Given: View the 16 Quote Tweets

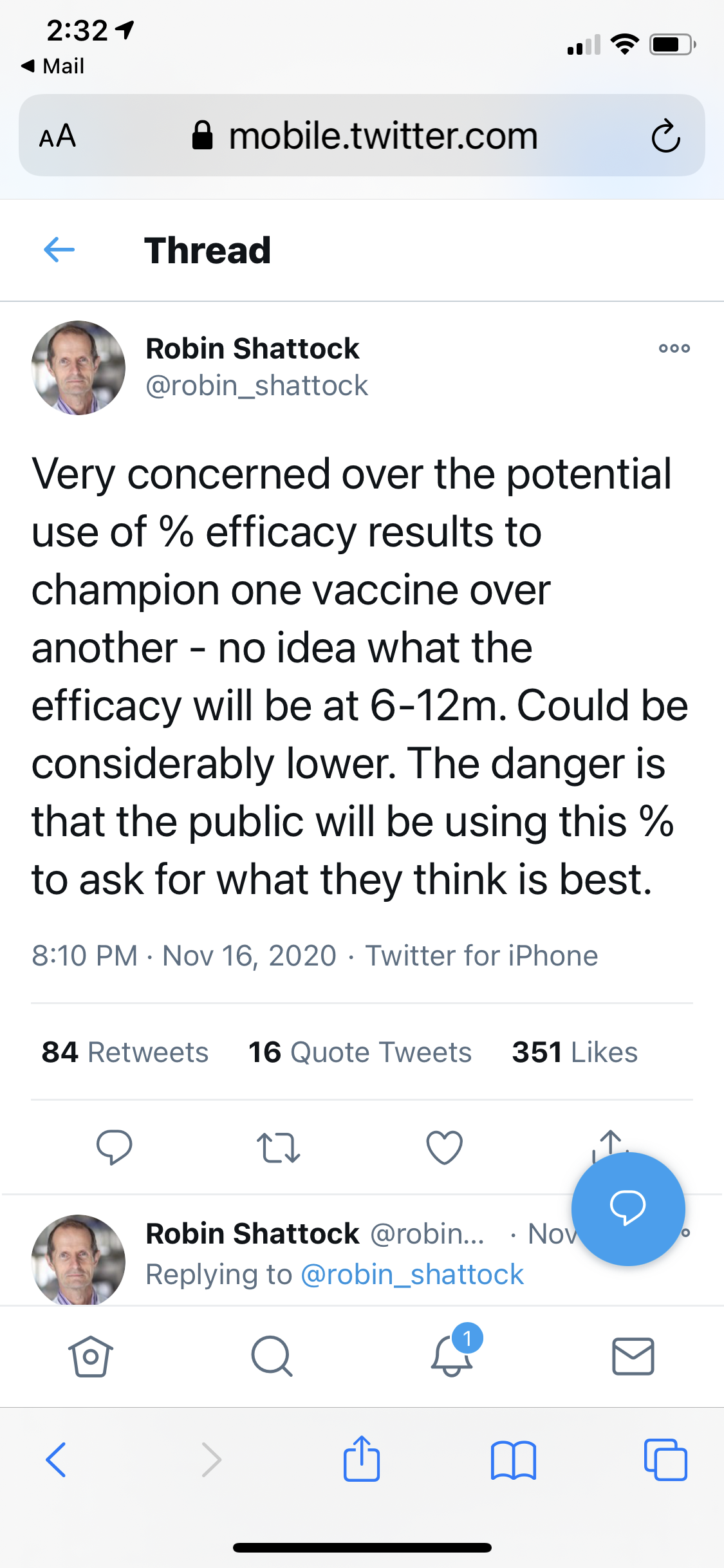Looking at the screenshot, I should point(360,1052).
